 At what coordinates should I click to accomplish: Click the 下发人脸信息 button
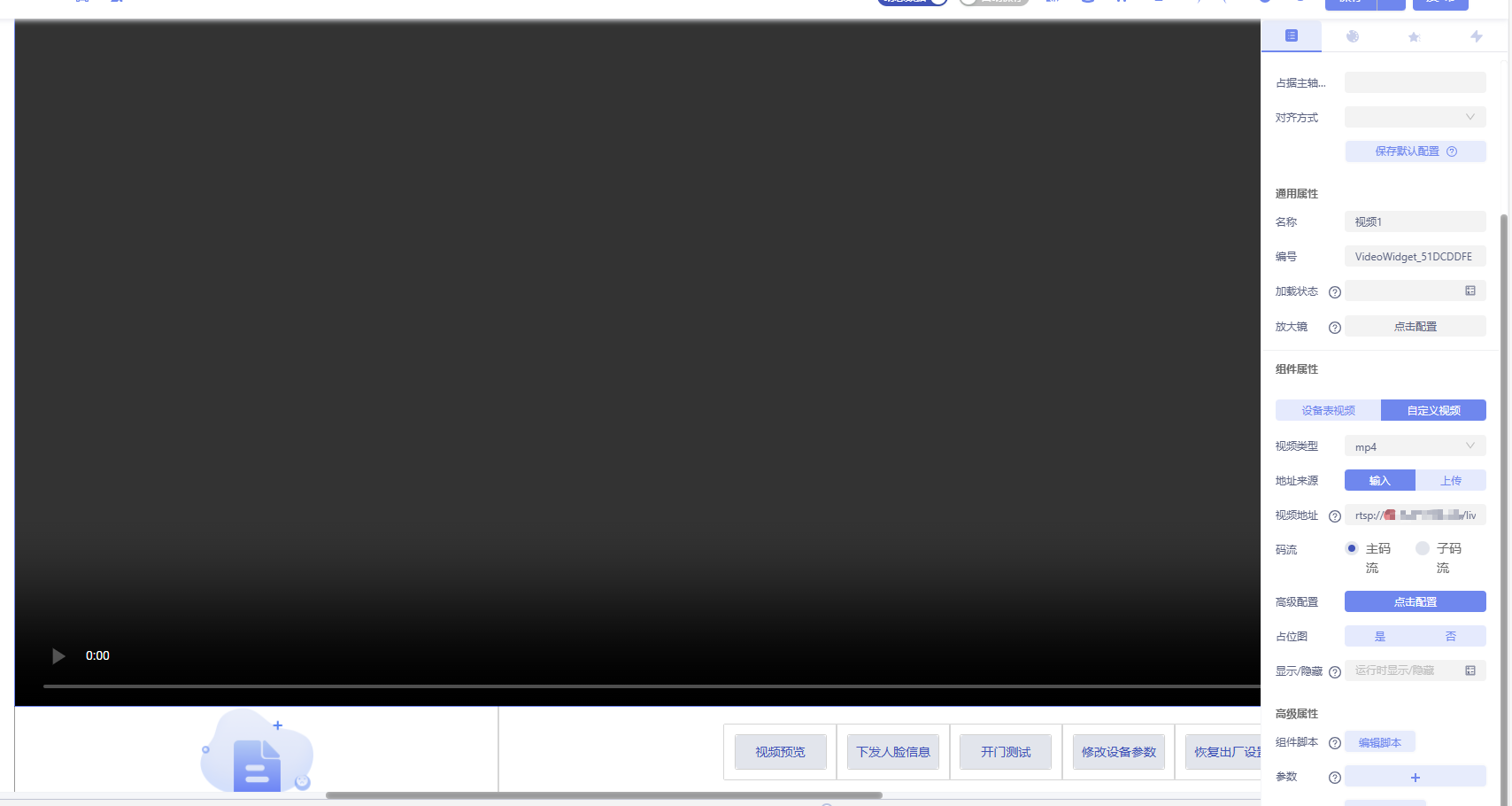pyautogui.click(x=893, y=752)
